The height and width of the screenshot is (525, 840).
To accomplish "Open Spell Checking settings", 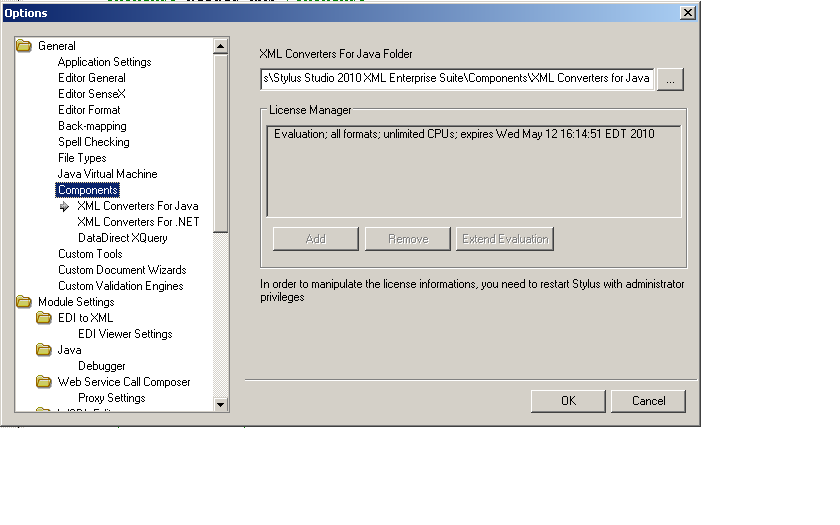I will click(x=94, y=142).
